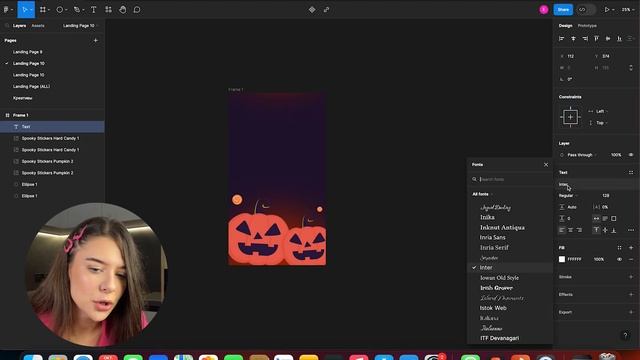Open the Landing Page 10 page dropdown
Image resolution: width=640 pixels, height=360 pixels.
tap(80, 26)
